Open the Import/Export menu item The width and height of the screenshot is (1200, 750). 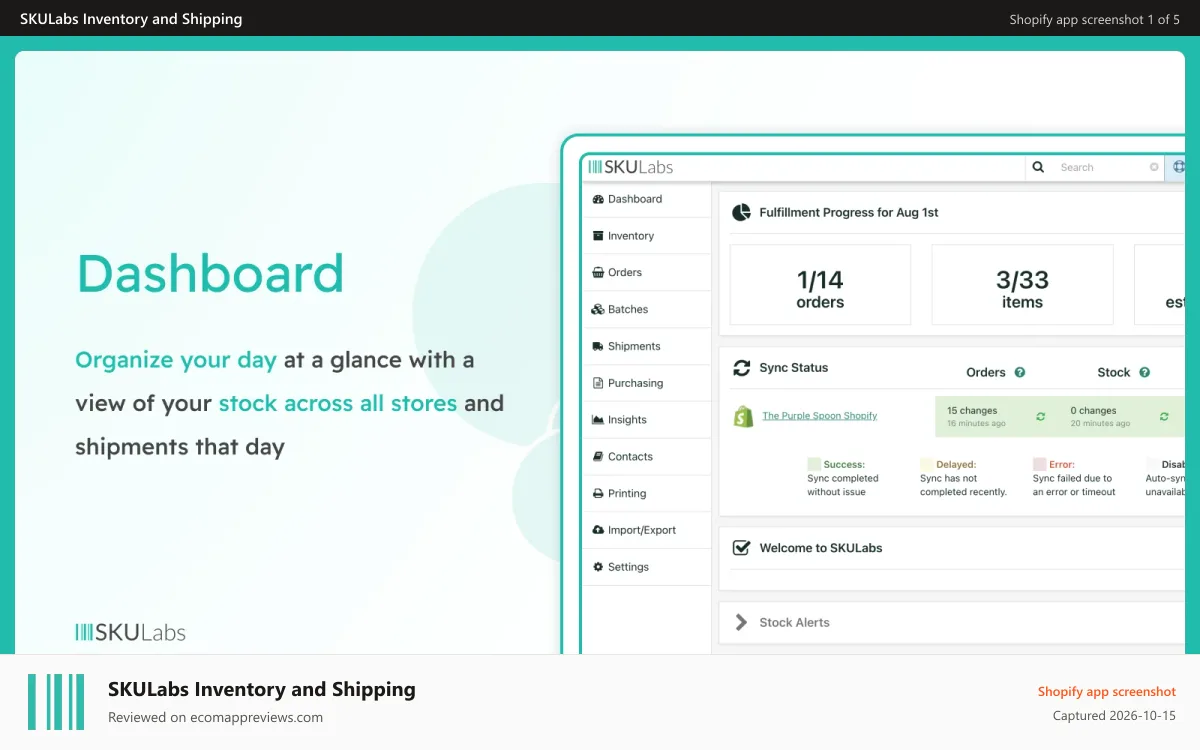click(647, 530)
